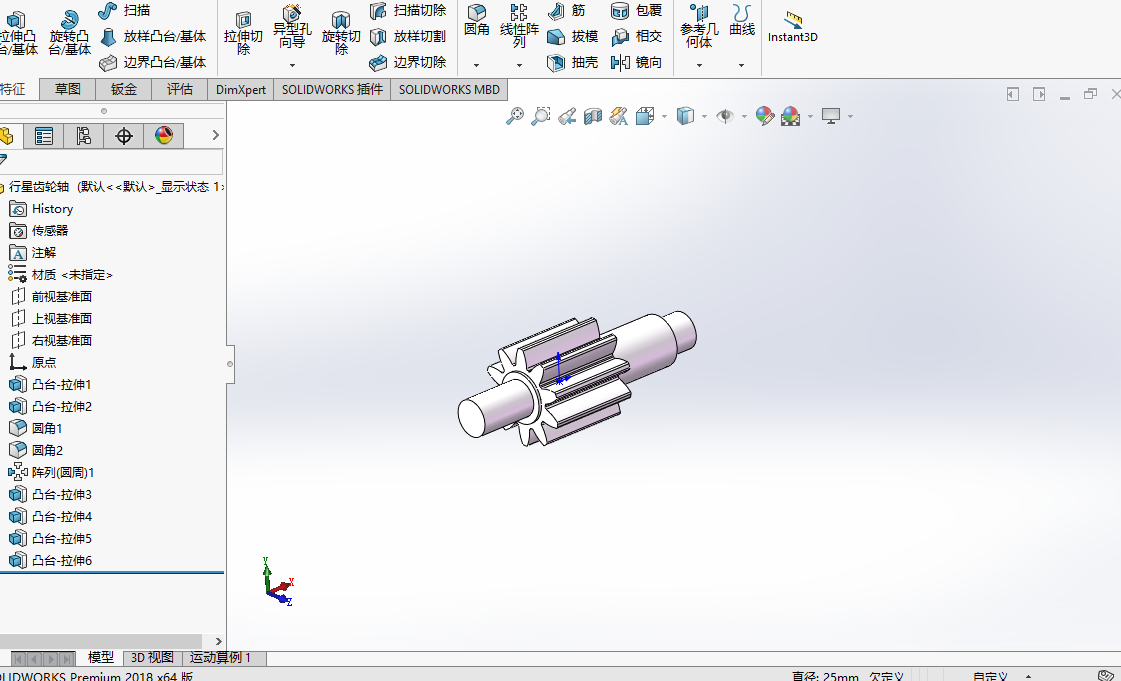The image size is (1121, 681).
Task: Select 阵列(圆周)1 feature in tree
Action: click(x=51, y=472)
